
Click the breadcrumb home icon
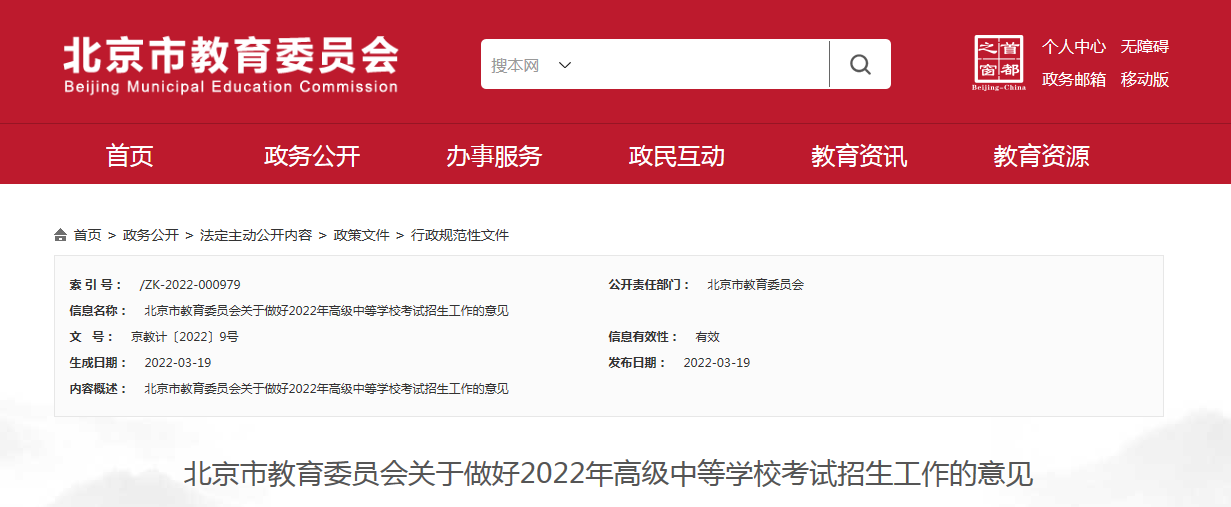[x=61, y=235]
